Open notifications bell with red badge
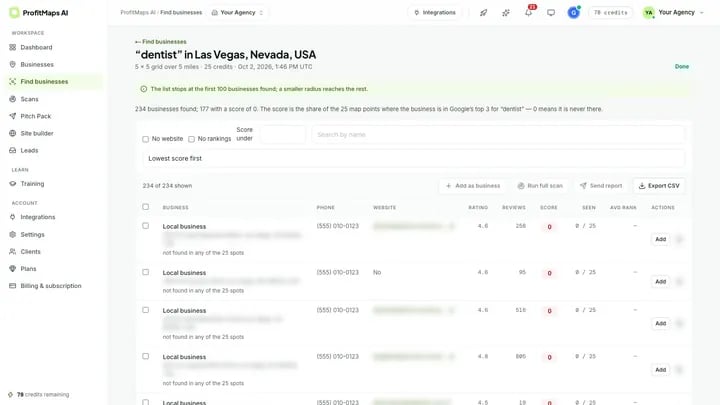This screenshot has height=405, width=720. pyautogui.click(x=529, y=12)
